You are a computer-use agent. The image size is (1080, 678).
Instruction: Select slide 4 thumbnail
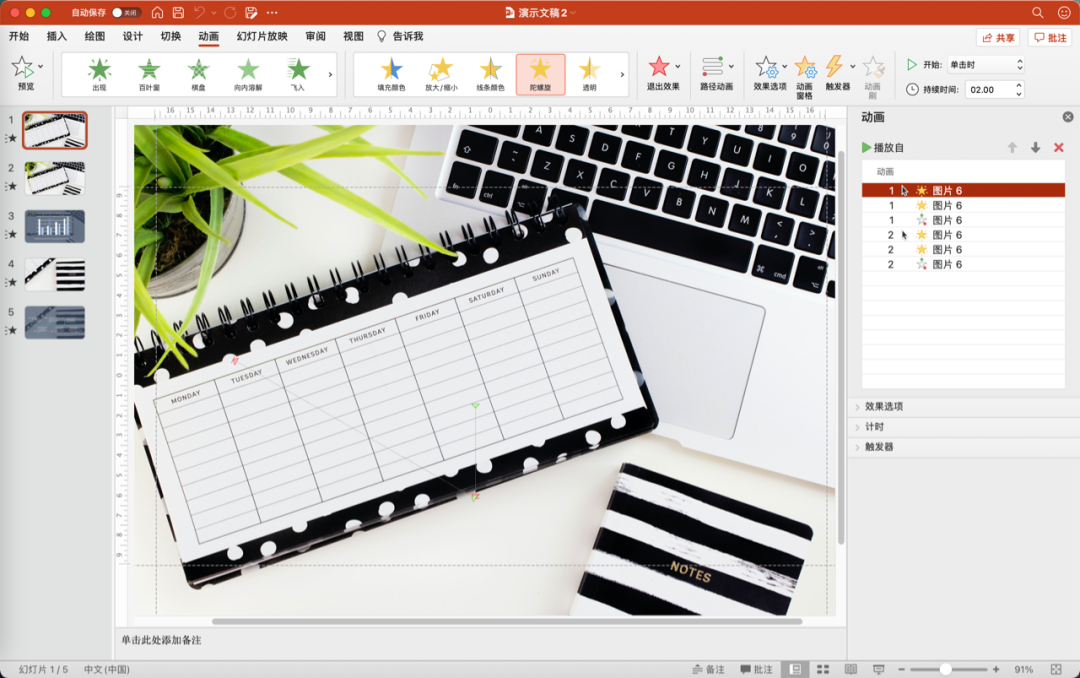(x=55, y=274)
